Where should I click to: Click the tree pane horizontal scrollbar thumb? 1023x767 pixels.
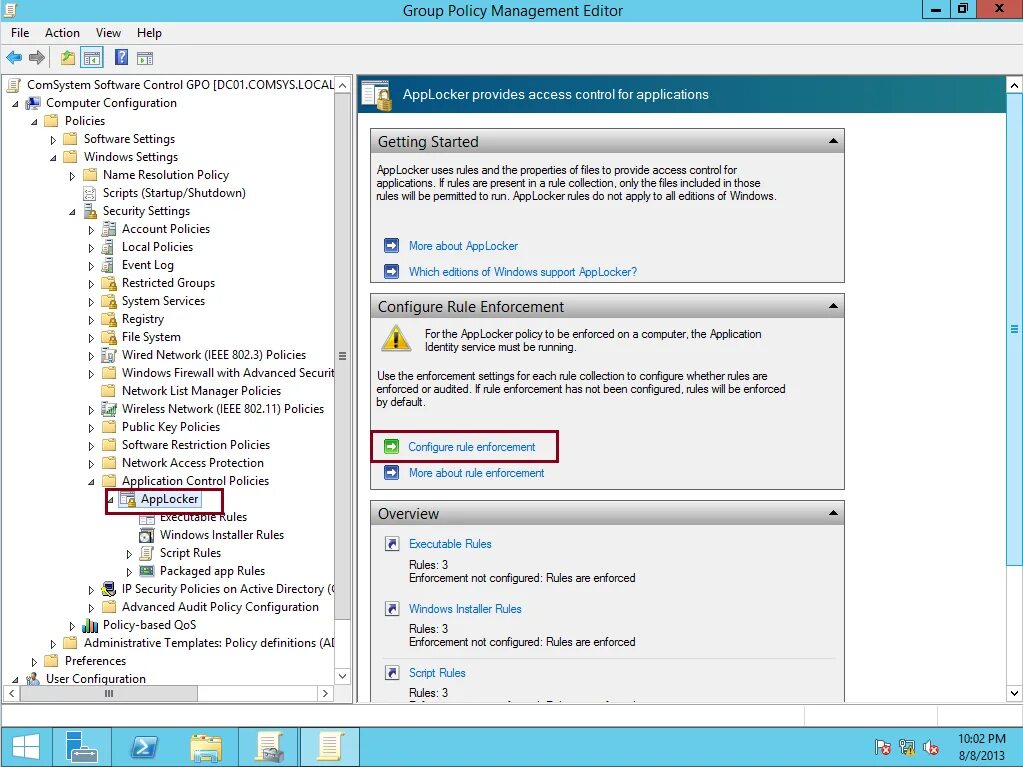click(108, 693)
